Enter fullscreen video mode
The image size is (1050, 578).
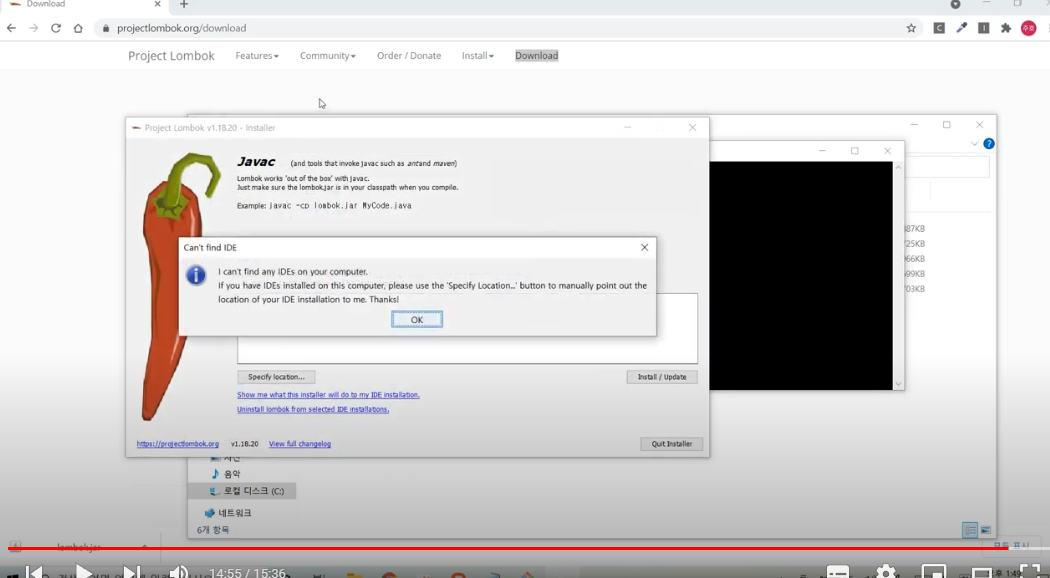tap(1030, 572)
